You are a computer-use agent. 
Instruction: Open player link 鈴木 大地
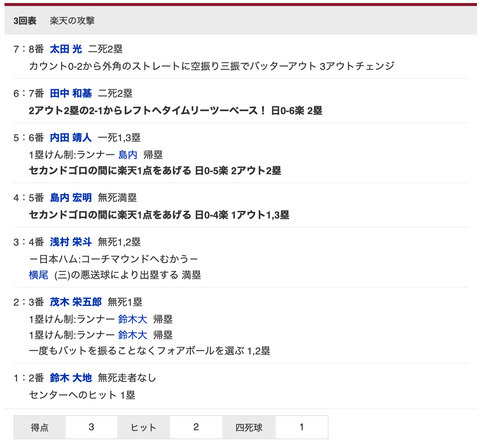[x=71, y=378]
